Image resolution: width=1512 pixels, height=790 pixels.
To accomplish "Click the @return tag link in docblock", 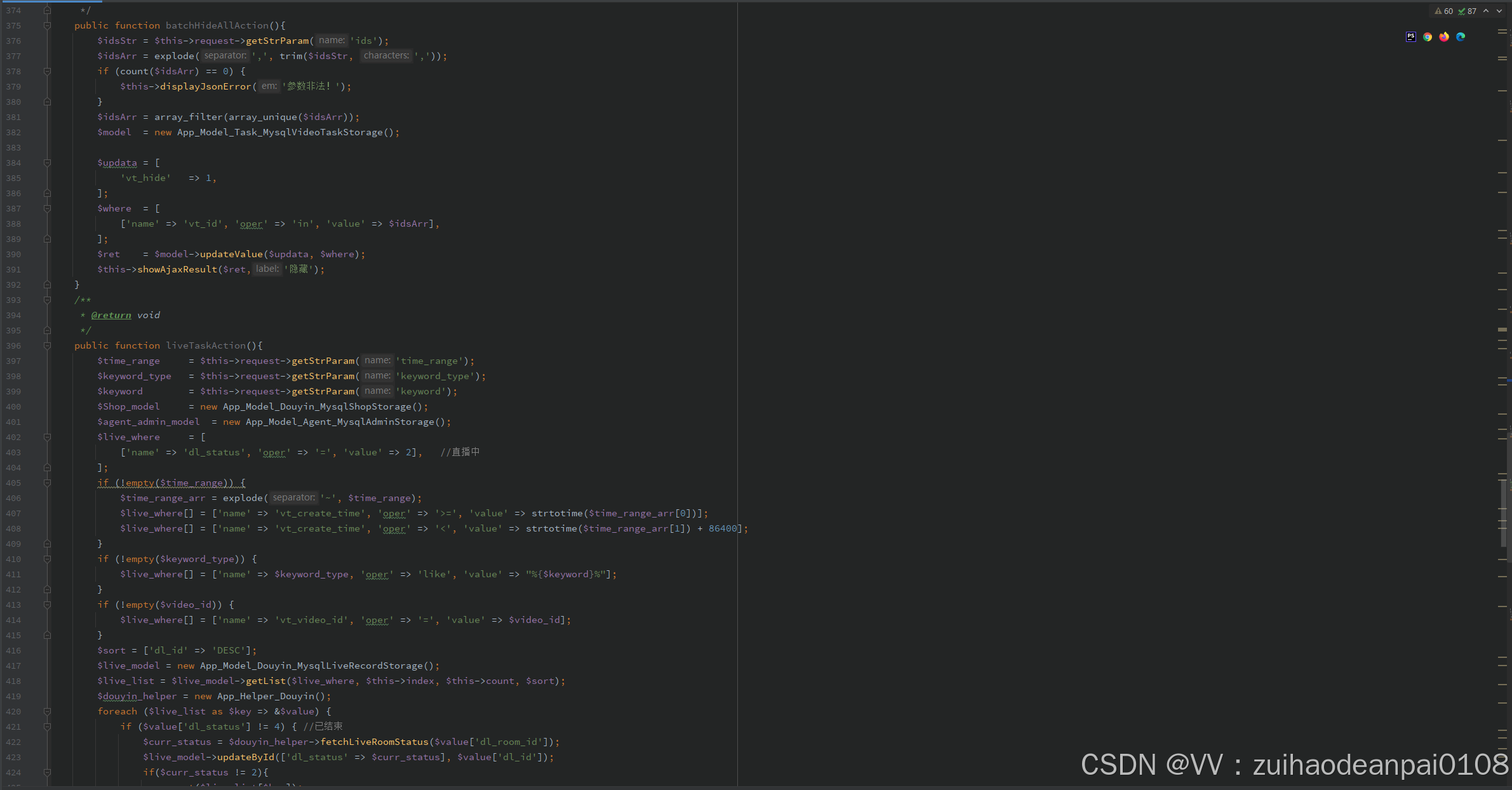I will [x=111, y=315].
